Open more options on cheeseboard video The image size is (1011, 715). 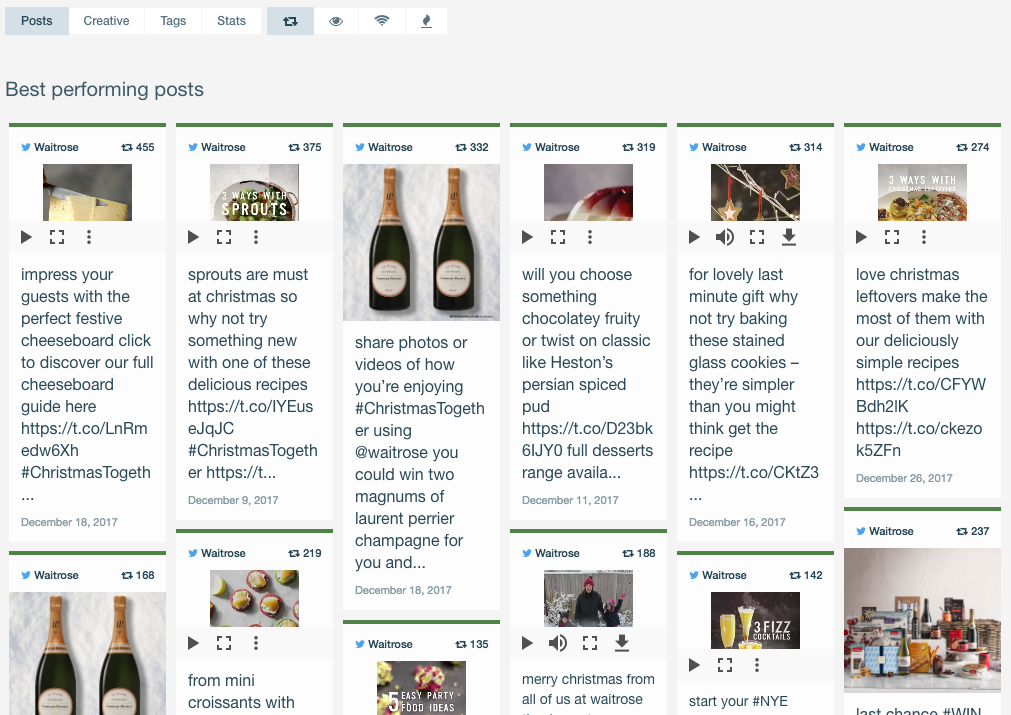click(x=89, y=237)
